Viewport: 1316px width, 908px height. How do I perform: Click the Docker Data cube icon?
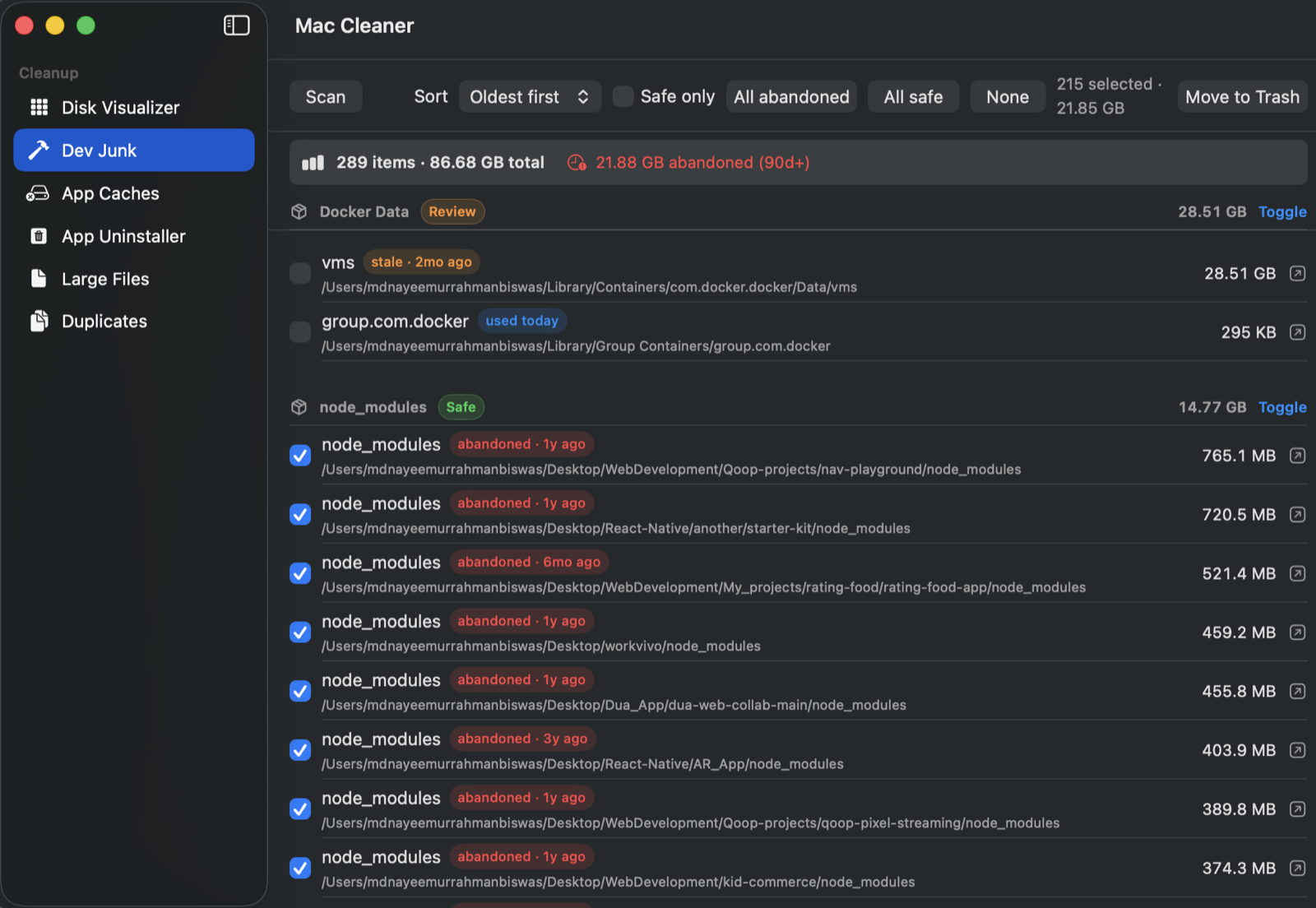point(299,211)
